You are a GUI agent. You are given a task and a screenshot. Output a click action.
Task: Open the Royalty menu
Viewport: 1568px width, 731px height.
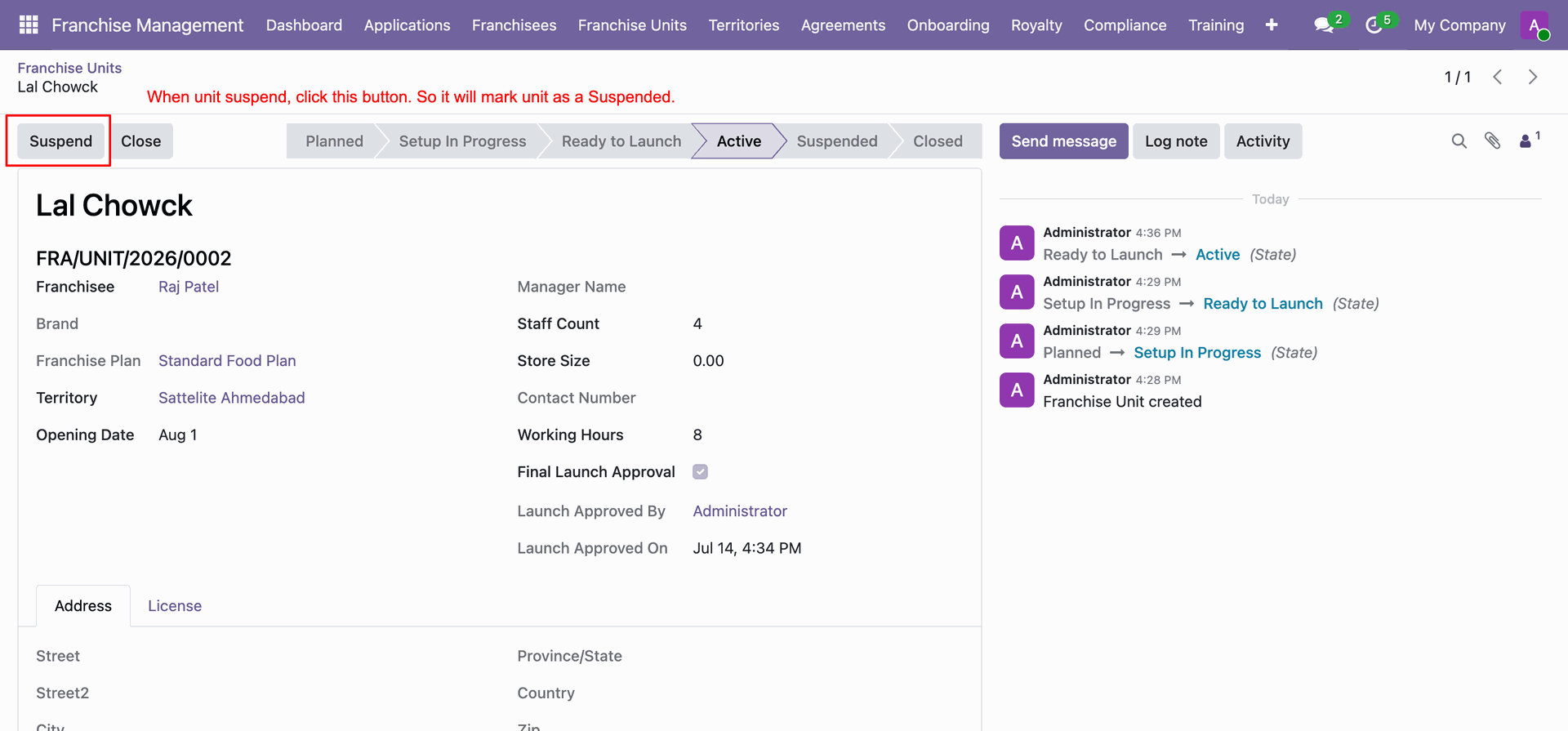point(1036,25)
